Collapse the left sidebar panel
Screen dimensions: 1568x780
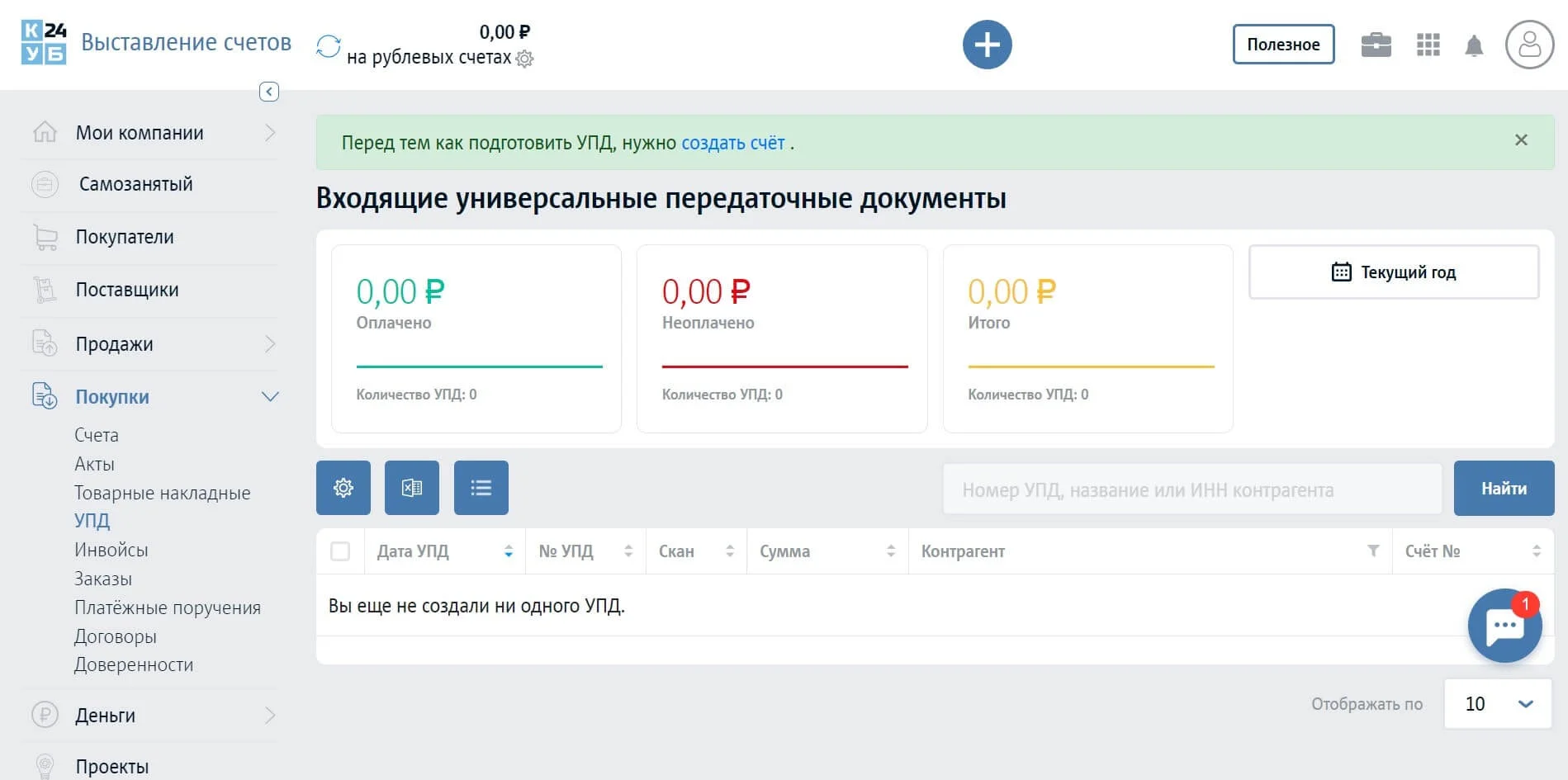(x=269, y=92)
